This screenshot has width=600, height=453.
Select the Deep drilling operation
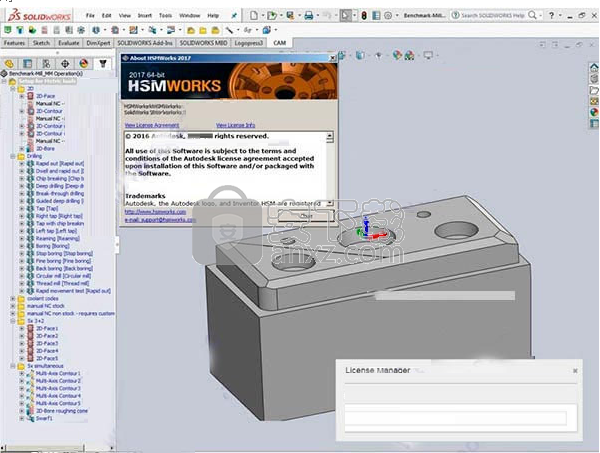(x=60, y=186)
